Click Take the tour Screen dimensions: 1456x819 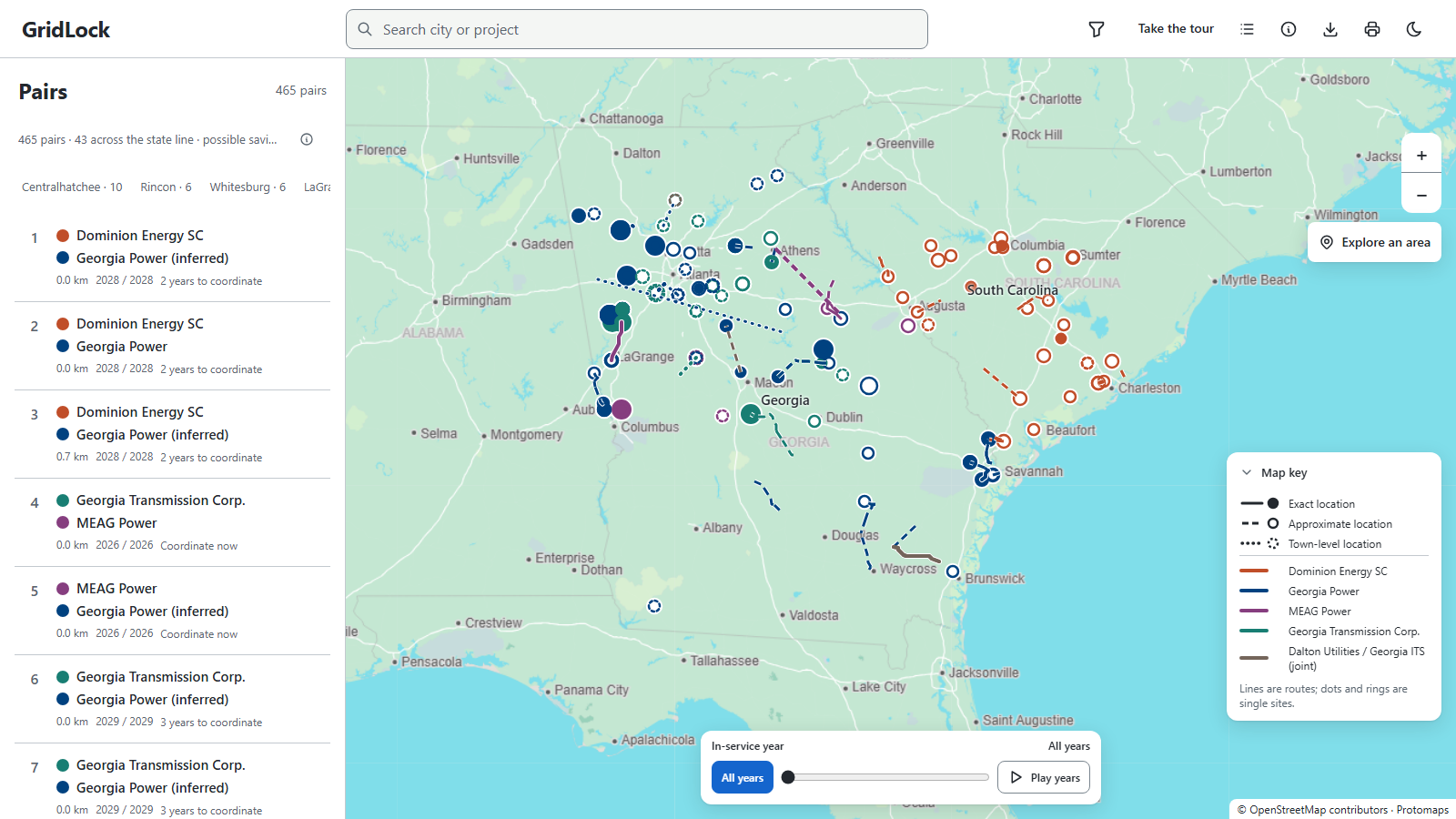(x=1176, y=29)
